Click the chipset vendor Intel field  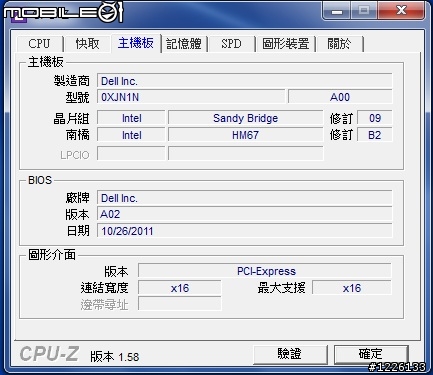pyautogui.click(x=131, y=118)
